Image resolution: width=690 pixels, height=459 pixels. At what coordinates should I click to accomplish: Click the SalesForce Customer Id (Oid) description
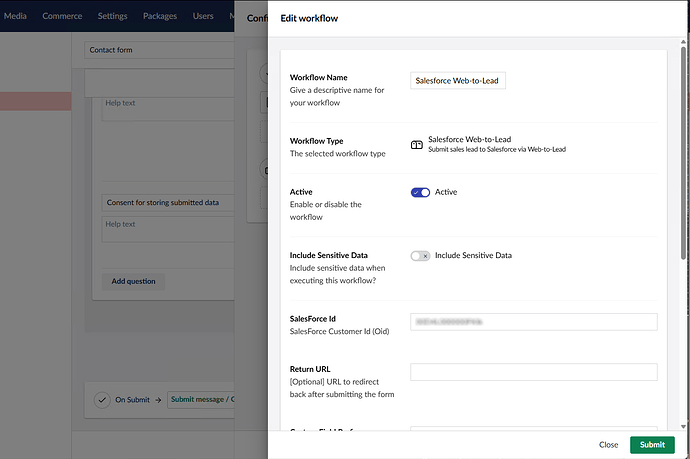[x=339, y=331]
